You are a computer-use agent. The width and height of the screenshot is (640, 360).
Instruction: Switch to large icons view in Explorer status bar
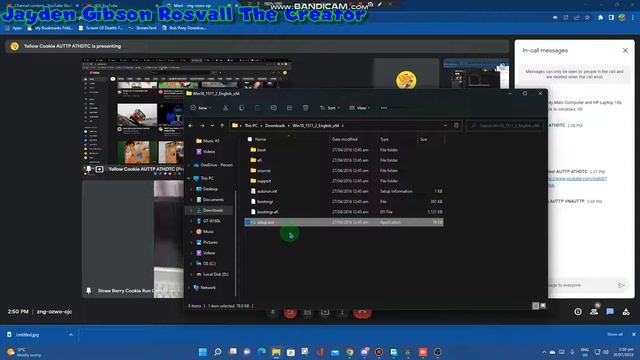pyautogui.click(x=543, y=306)
